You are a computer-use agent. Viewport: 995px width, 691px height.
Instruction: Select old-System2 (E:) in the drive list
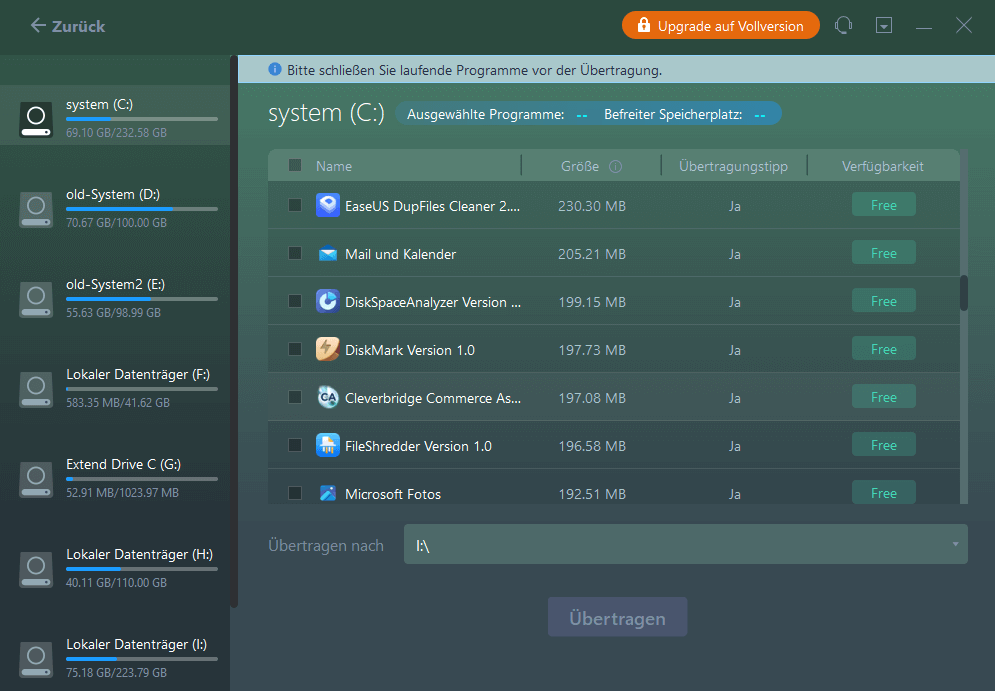pos(115,299)
